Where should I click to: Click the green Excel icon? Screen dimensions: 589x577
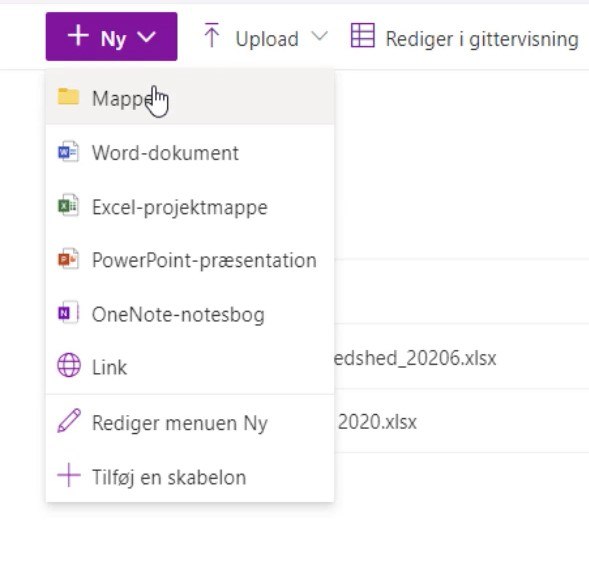pyautogui.click(x=68, y=205)
